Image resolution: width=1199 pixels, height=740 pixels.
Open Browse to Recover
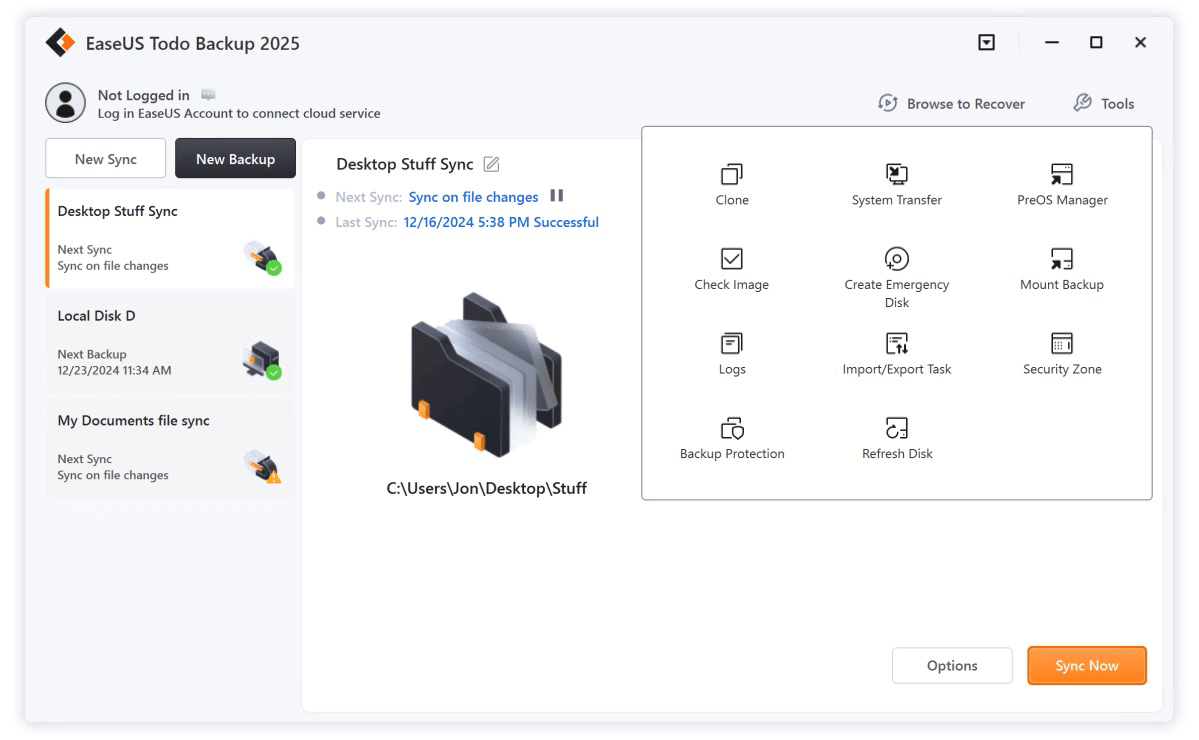(x=951, y=103)
